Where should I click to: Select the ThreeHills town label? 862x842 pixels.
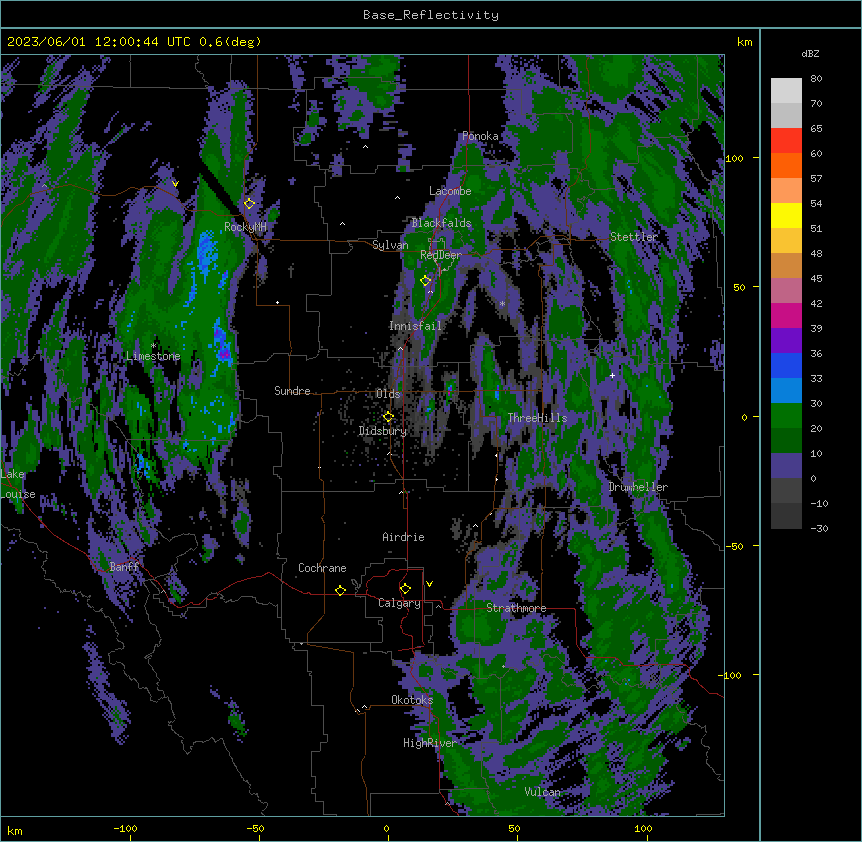pyautogui.click(x=537, y=418)
